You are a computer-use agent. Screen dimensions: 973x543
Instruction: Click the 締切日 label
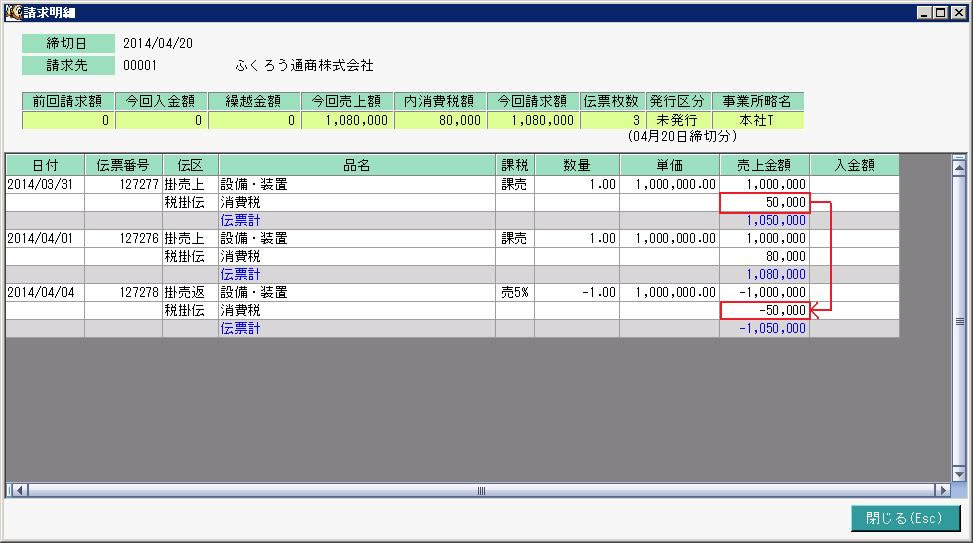click(68, 43)
